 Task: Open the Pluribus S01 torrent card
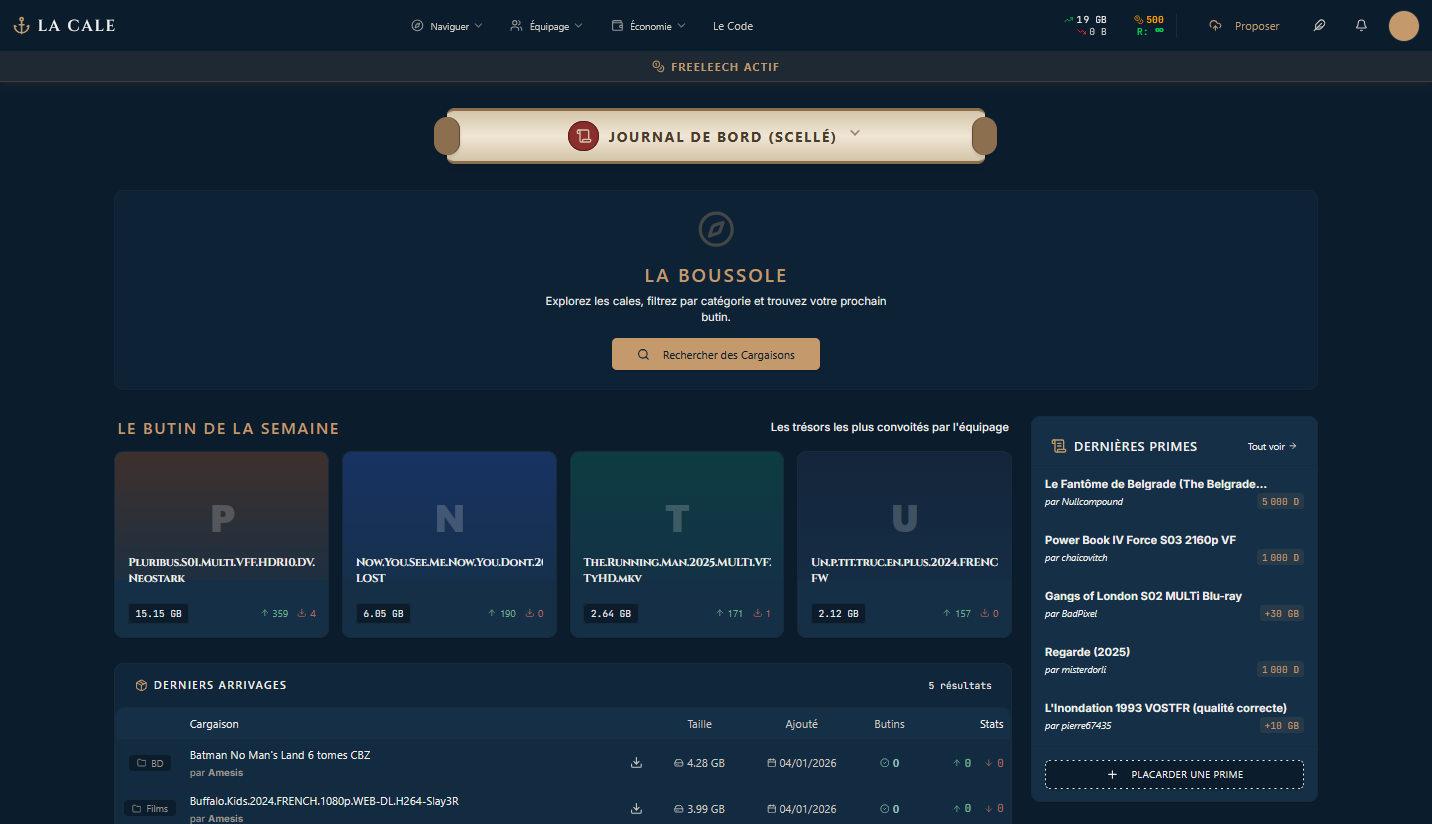[x=222, y=544]
